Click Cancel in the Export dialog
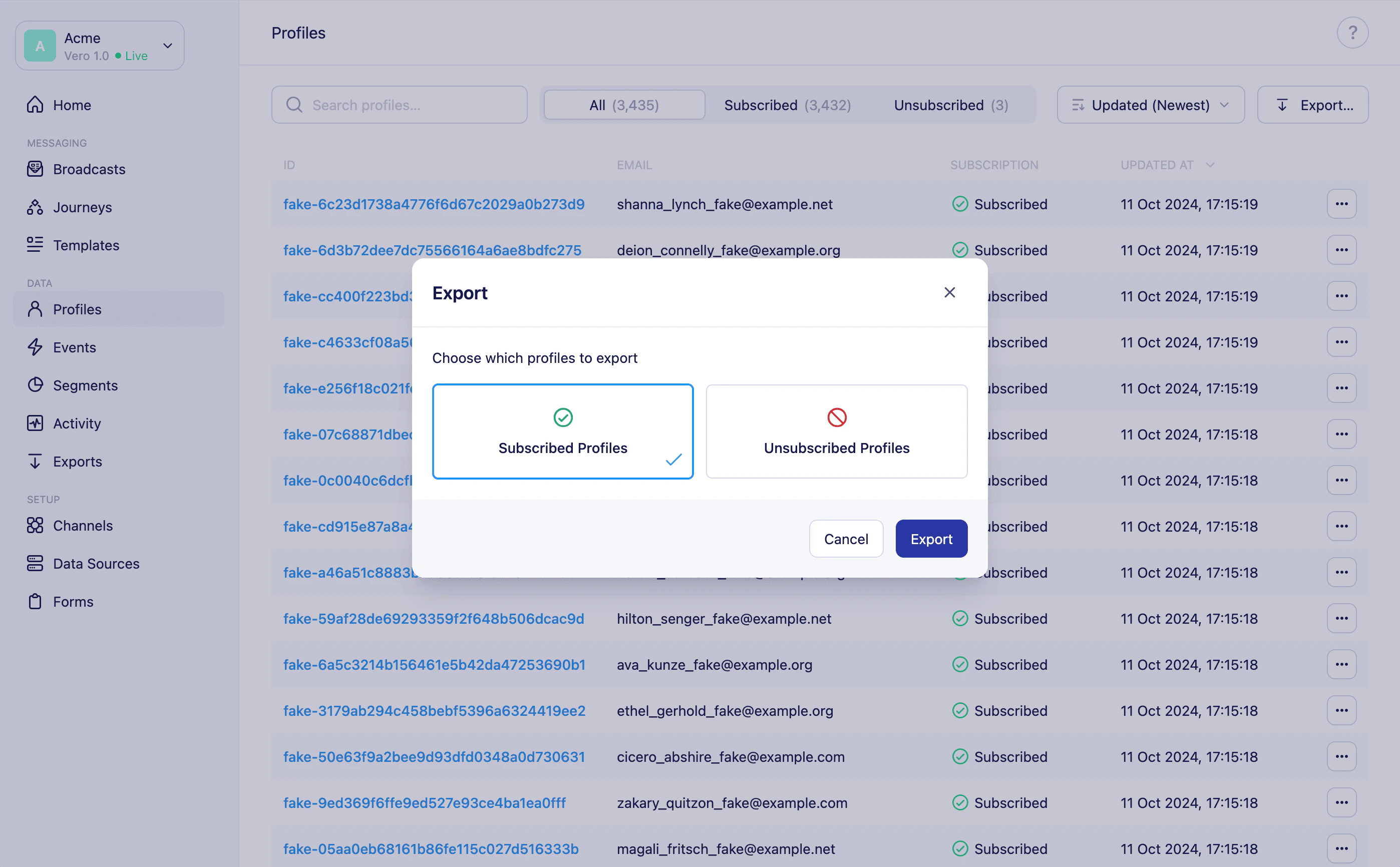This screenshot has width=1400, height=867. click(x=846, y=539)
